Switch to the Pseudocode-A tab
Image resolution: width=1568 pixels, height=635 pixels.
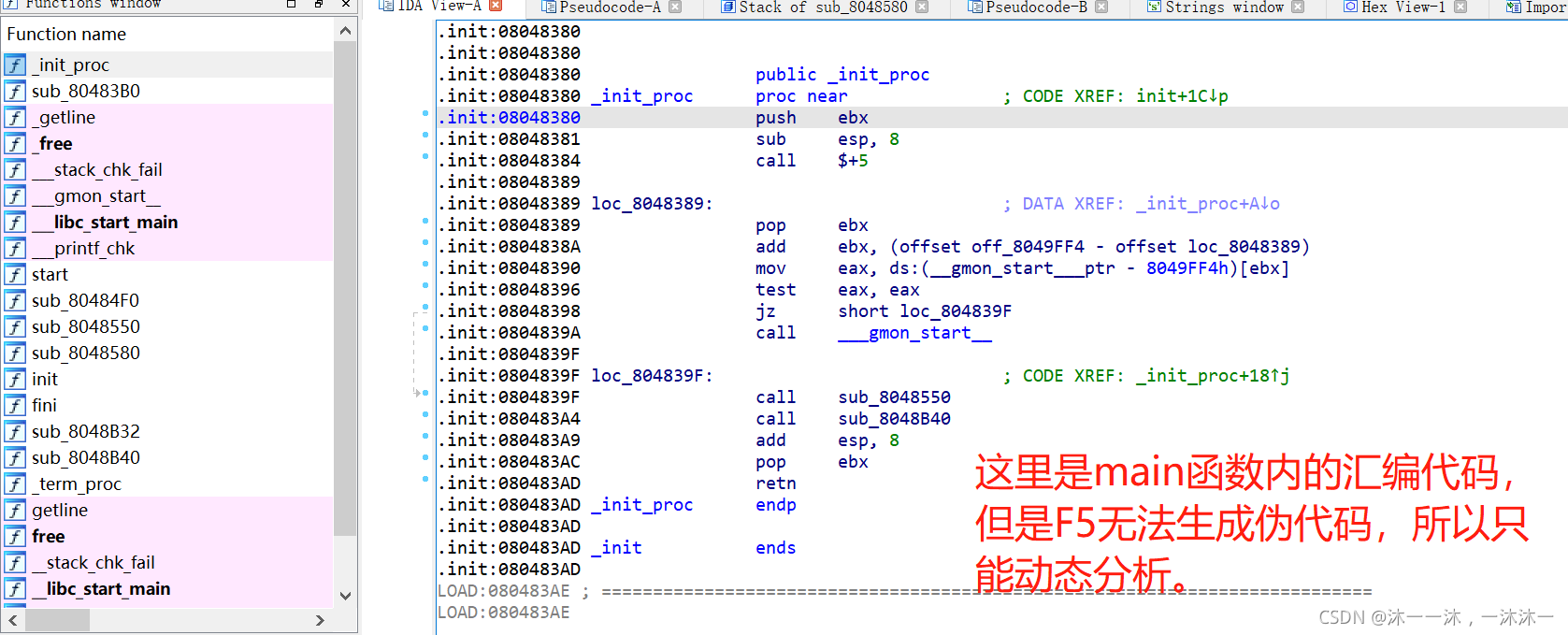coord(610,7)
